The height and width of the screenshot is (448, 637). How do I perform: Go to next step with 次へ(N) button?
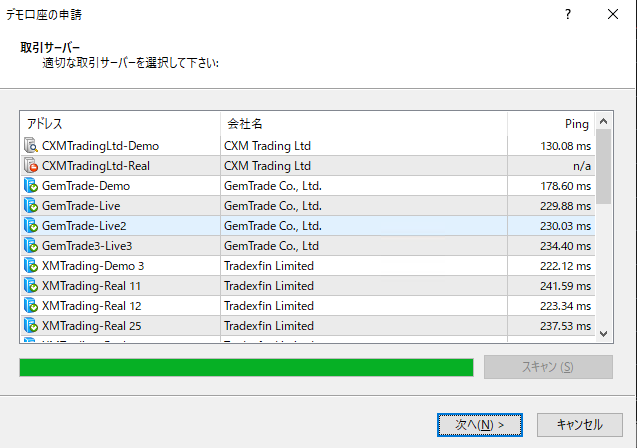pos(480,425)
